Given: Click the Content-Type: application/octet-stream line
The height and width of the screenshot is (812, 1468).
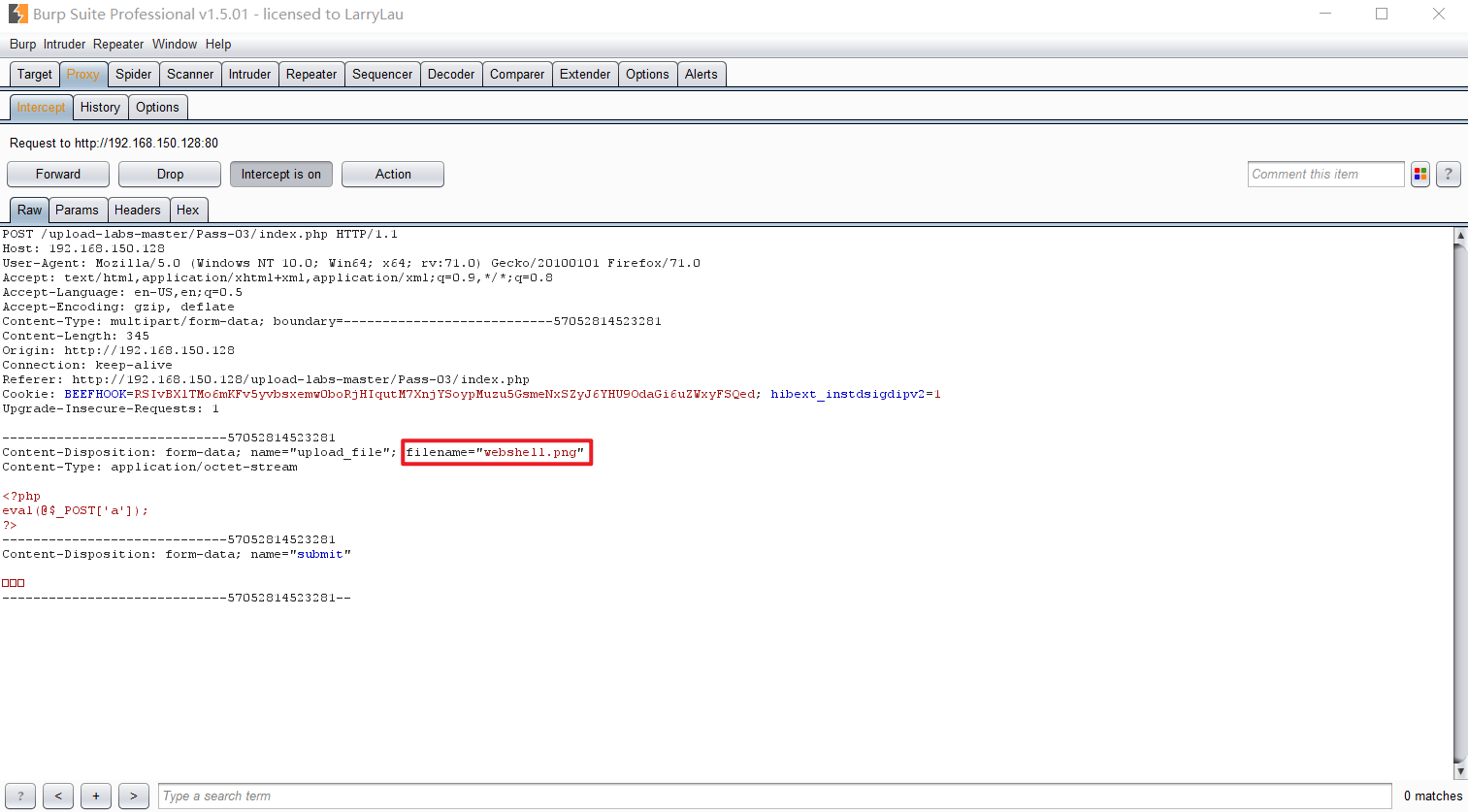Looking at the screenshot, I should tap(149, 467).
